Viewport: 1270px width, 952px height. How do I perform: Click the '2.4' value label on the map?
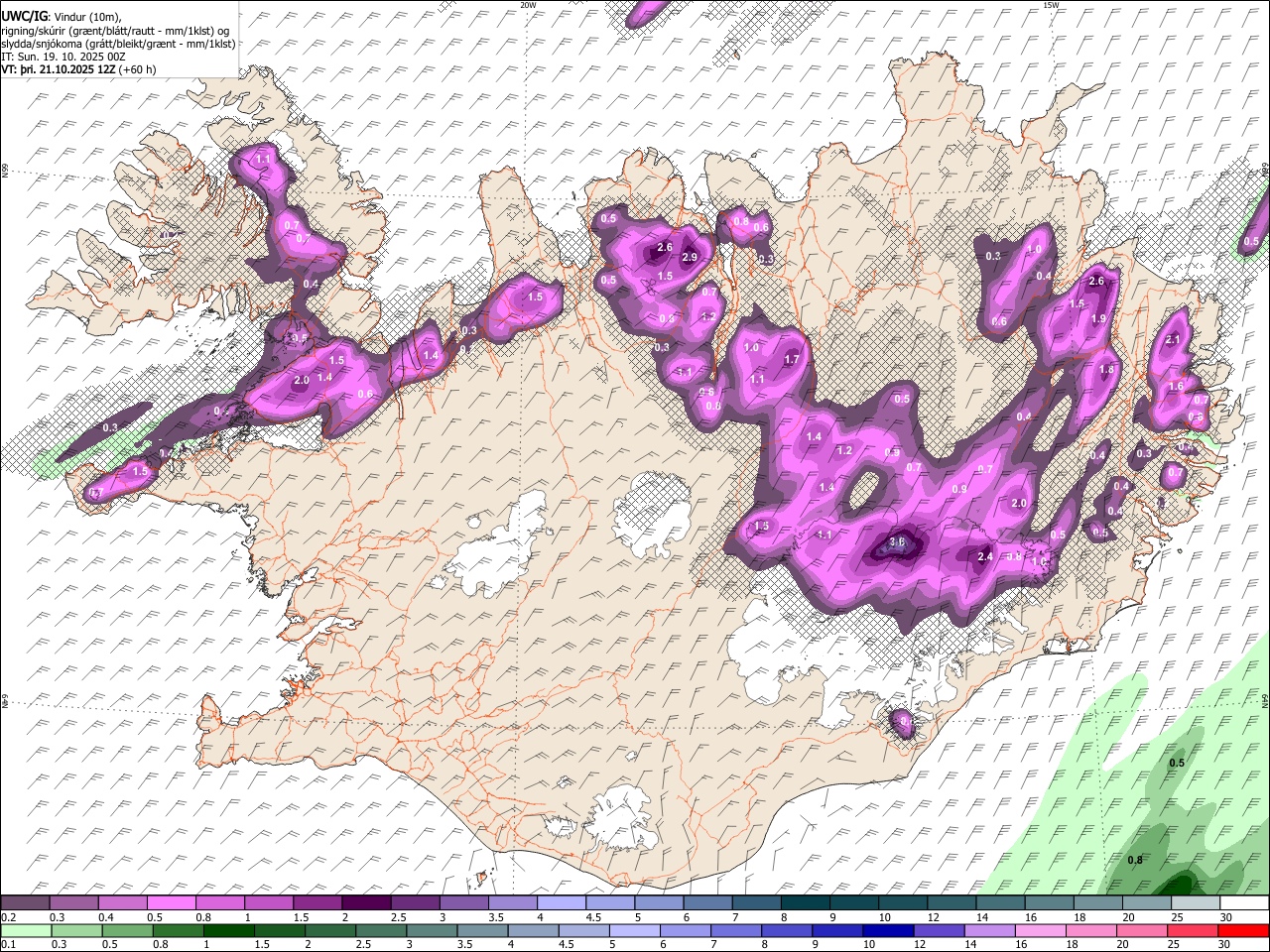pyautogui.click(x=985, y=557)
